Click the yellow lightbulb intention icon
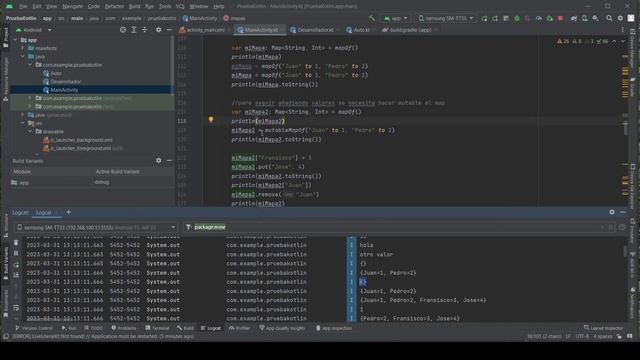The image size is (640, 360). [211, 120]
